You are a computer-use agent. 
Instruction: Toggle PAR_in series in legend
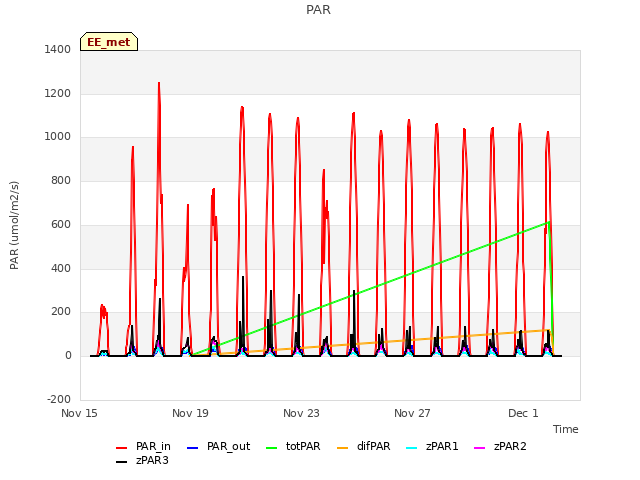click(x=143, y=447)
